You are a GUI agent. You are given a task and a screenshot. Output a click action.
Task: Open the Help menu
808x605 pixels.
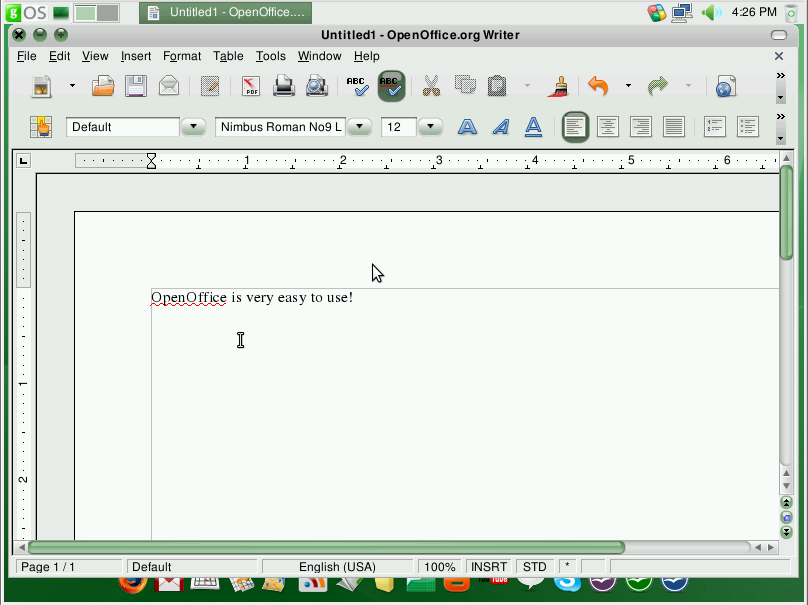[367, 56]
